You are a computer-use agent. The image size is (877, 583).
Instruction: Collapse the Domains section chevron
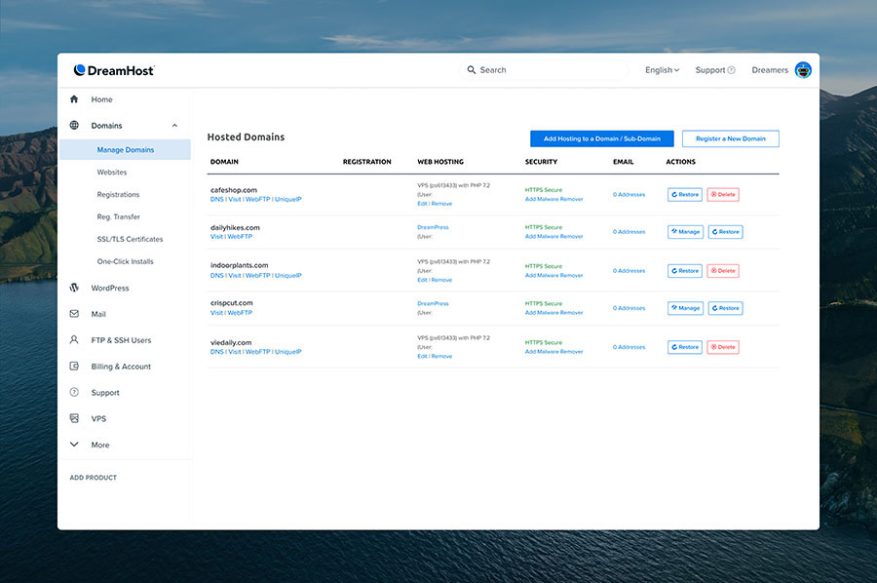[174, 125]
